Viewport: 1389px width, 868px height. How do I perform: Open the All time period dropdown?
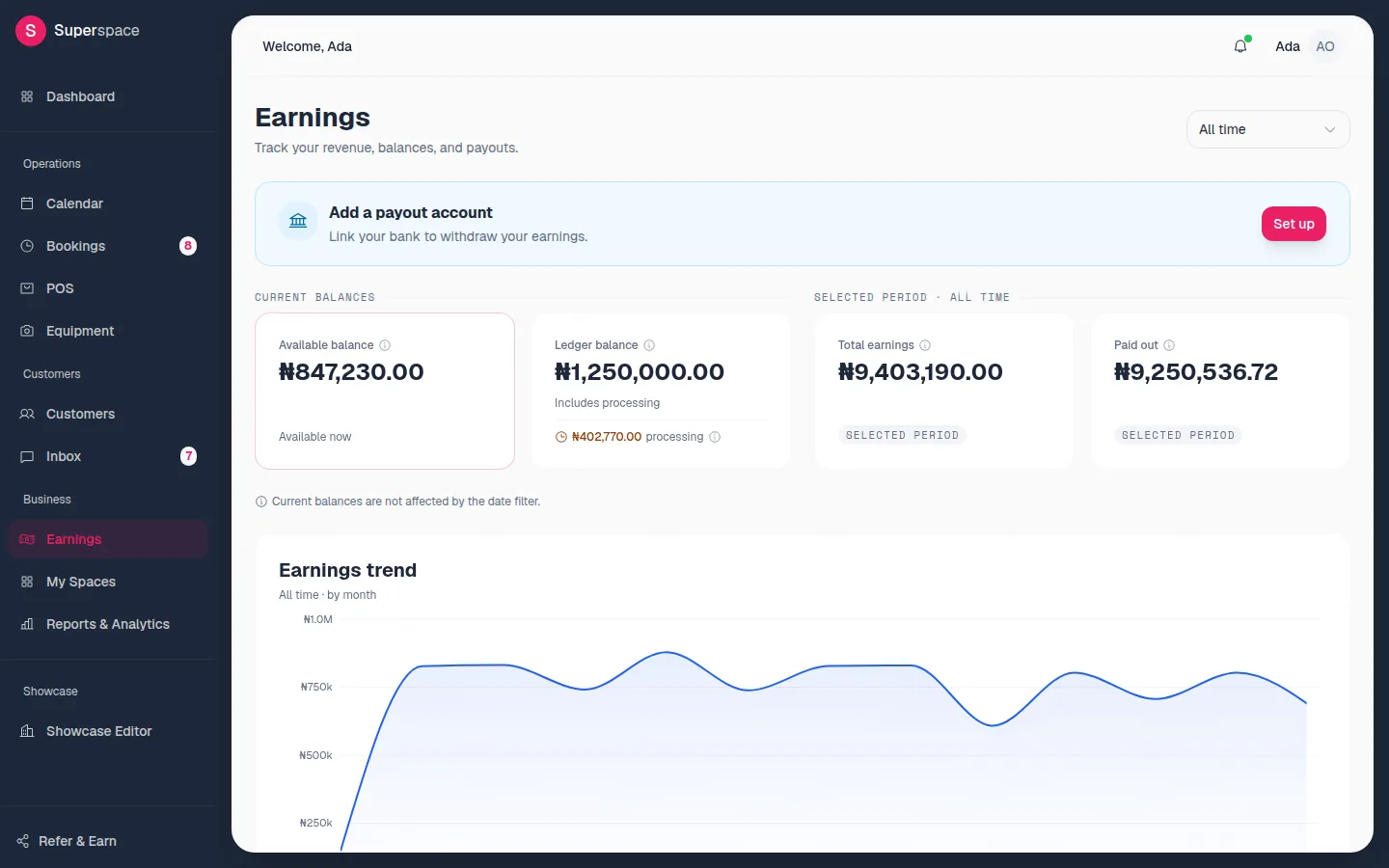coord(1267,129)
